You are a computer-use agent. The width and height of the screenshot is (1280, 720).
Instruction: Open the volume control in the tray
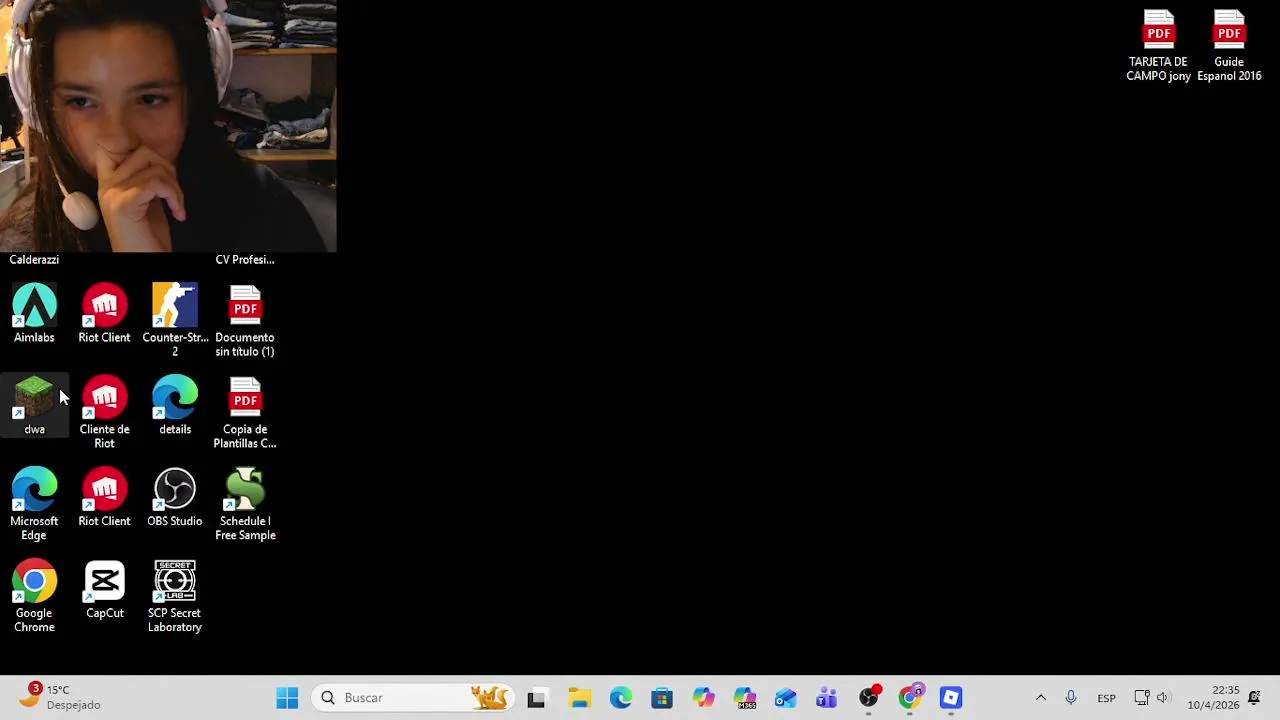coord(1162,698)
